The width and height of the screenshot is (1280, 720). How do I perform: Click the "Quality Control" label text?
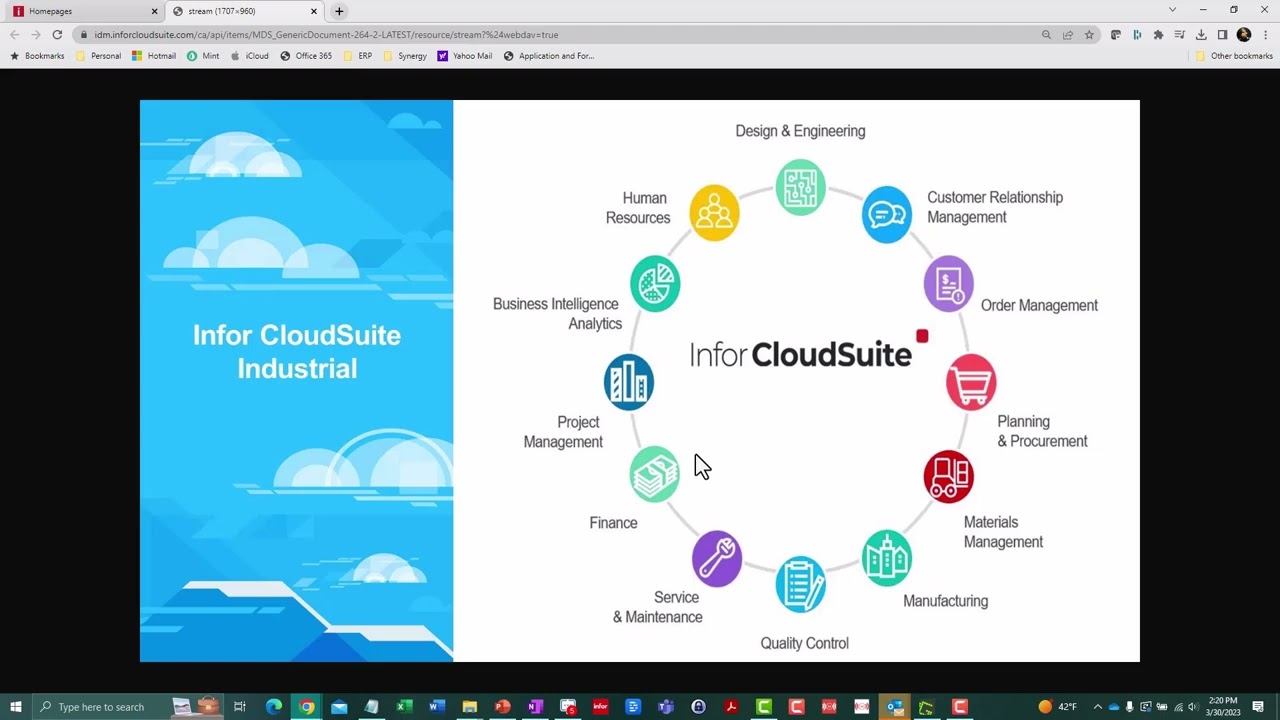coord(804,643)
